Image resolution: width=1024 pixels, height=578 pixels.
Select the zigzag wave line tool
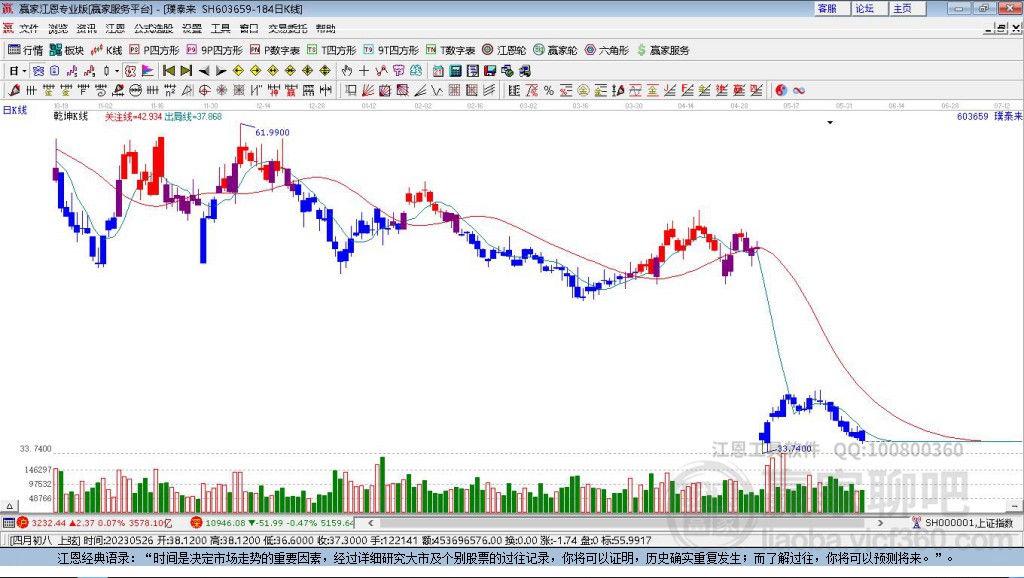437,91
